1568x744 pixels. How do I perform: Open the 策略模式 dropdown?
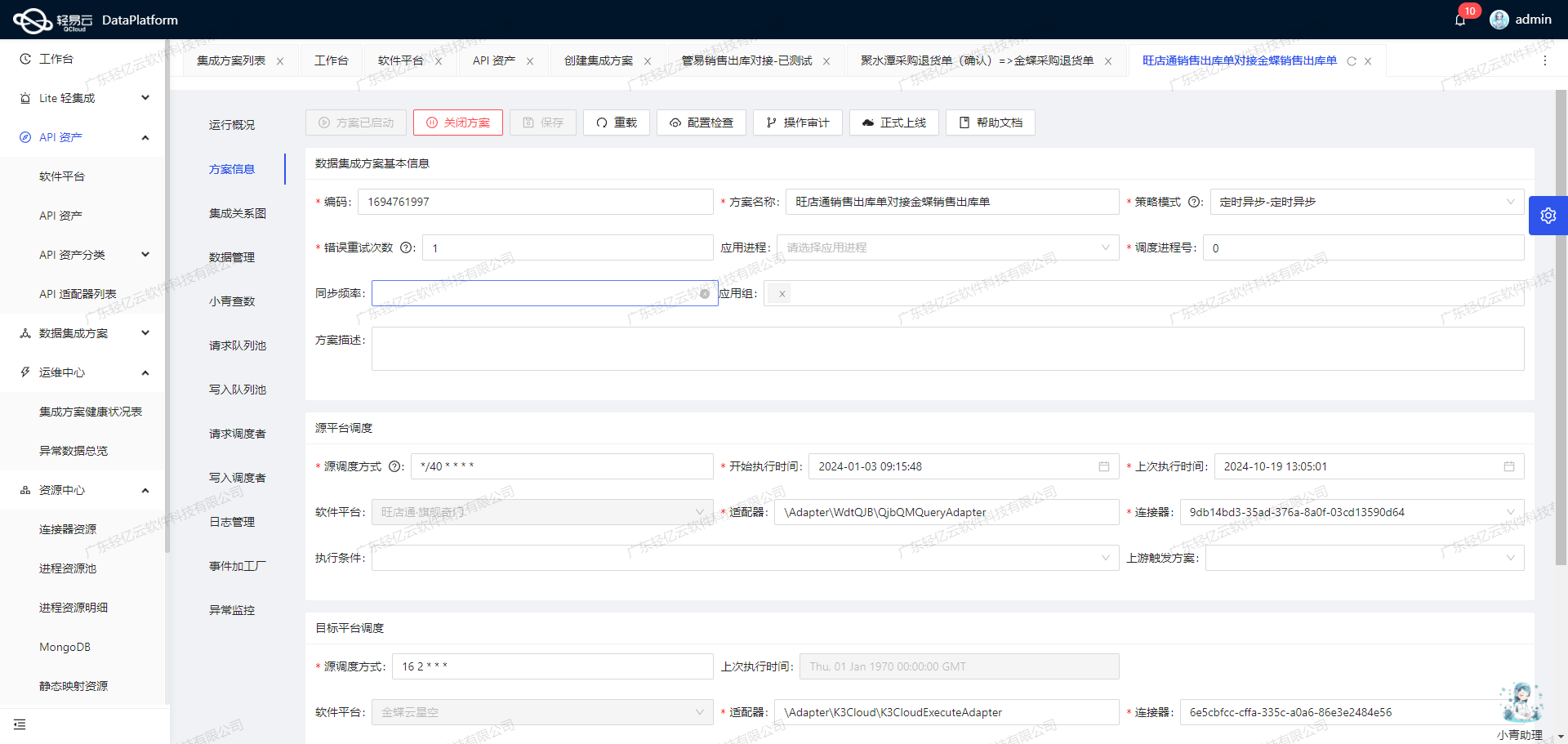pos(1367,202)
